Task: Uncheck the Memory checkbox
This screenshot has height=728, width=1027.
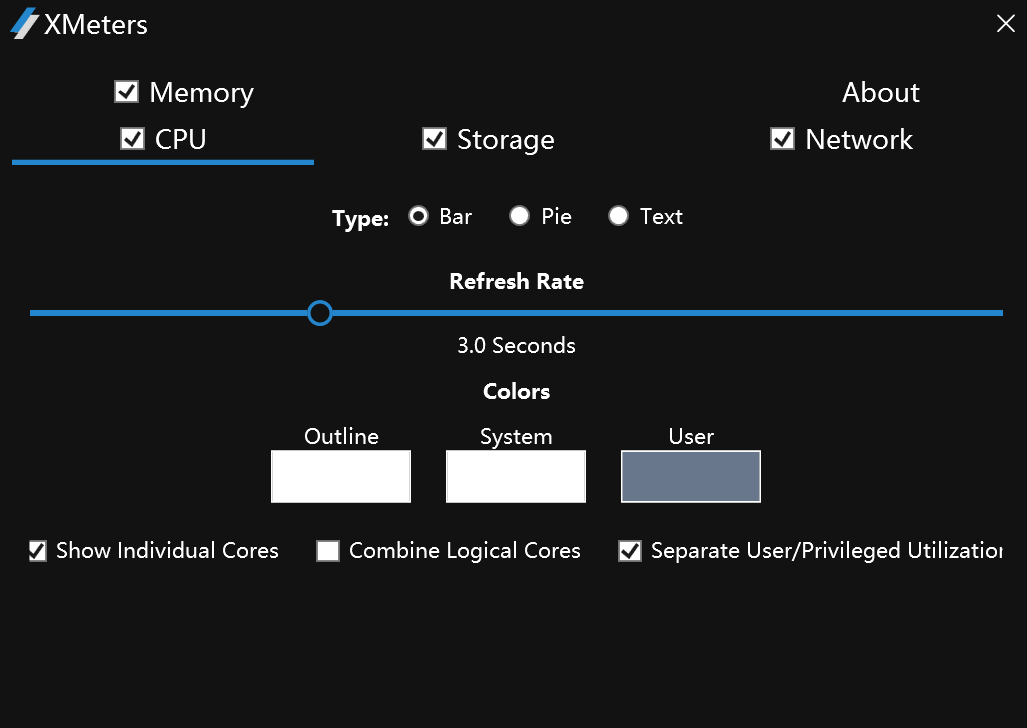Action: (127, 92)
